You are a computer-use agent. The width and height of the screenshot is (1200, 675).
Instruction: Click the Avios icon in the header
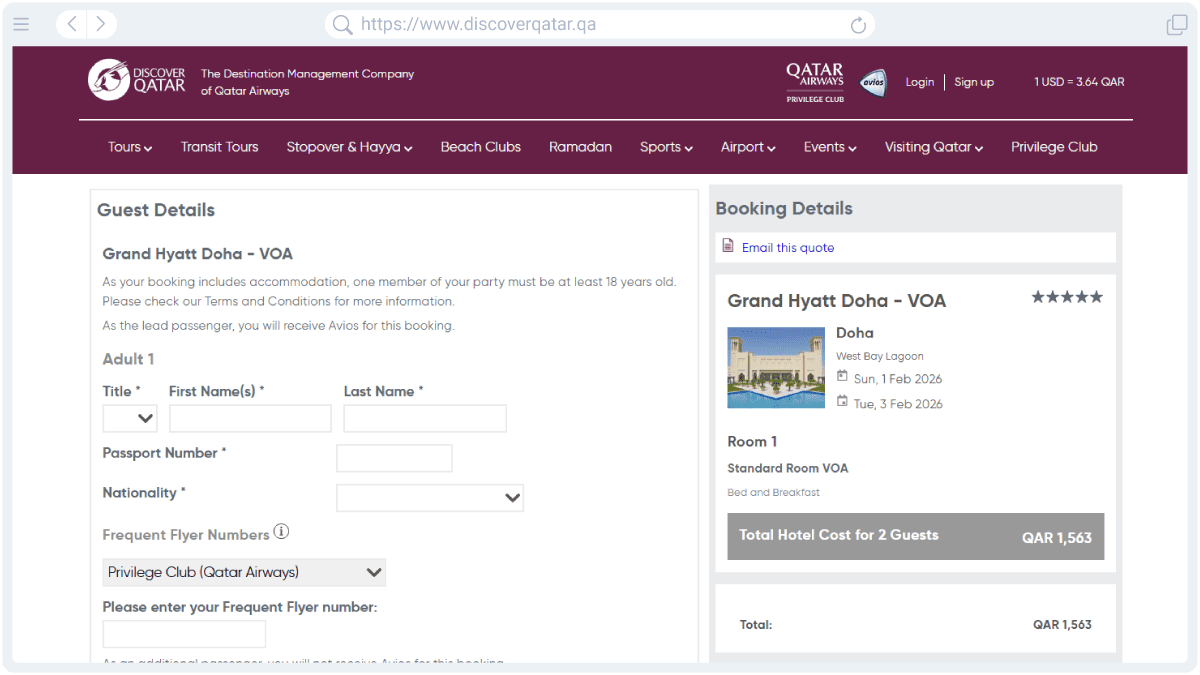click(x=873, y=83)
